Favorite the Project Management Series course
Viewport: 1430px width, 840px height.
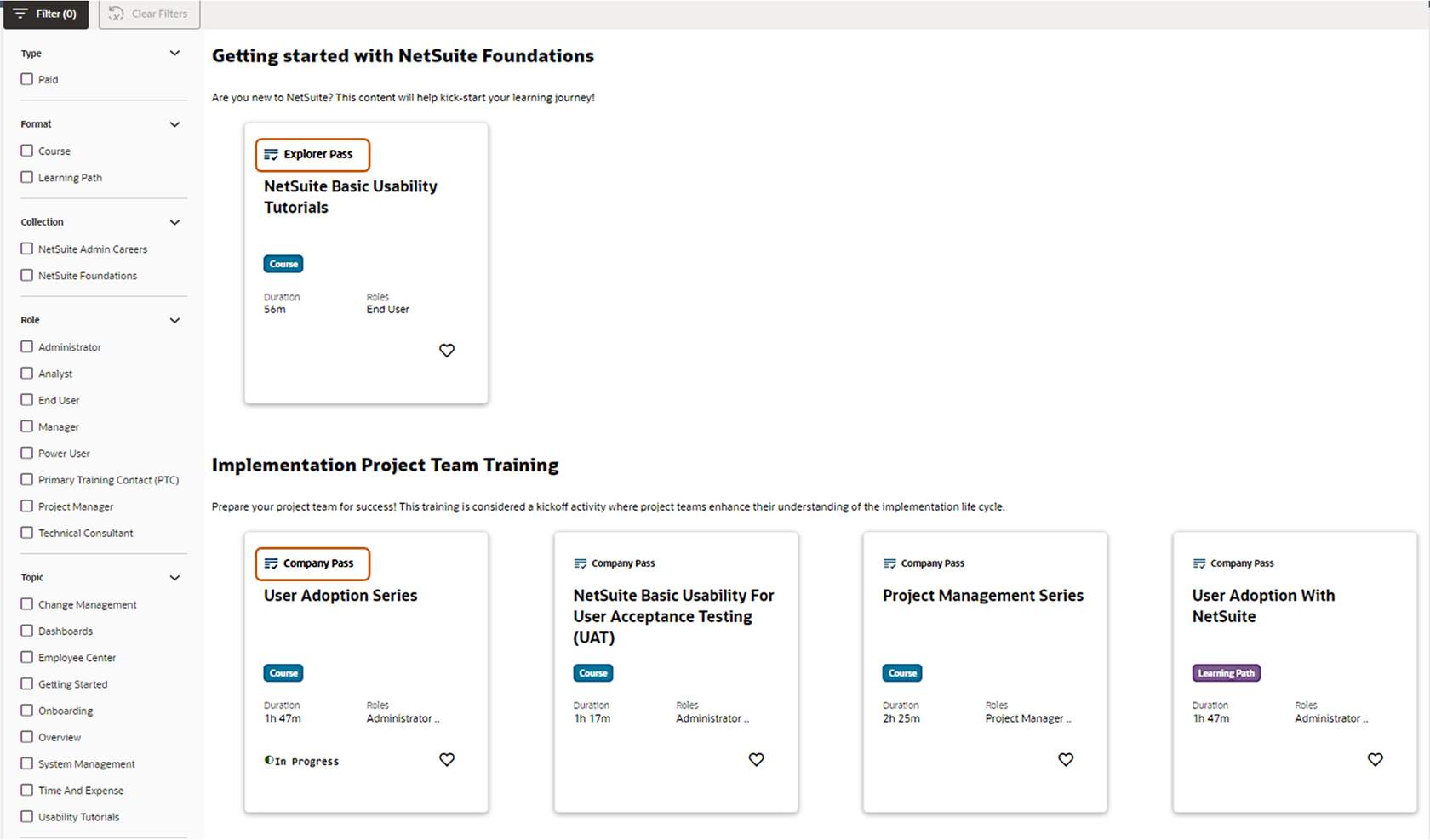pos(1066,759)
